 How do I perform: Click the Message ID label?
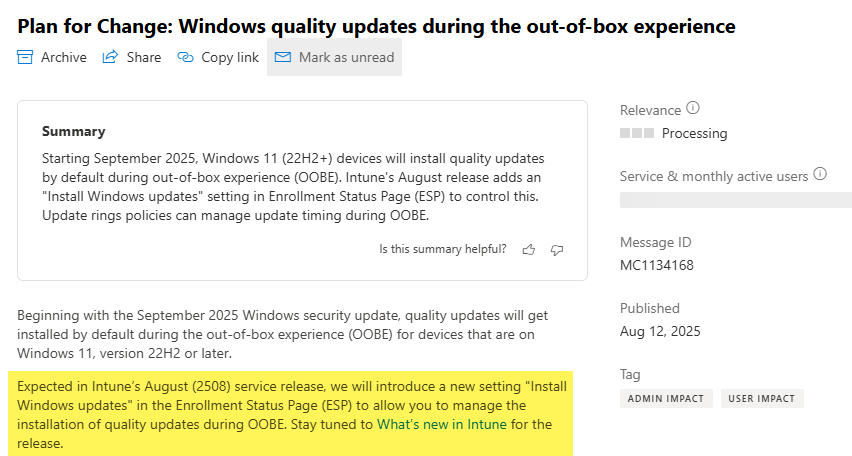point(656,242)
